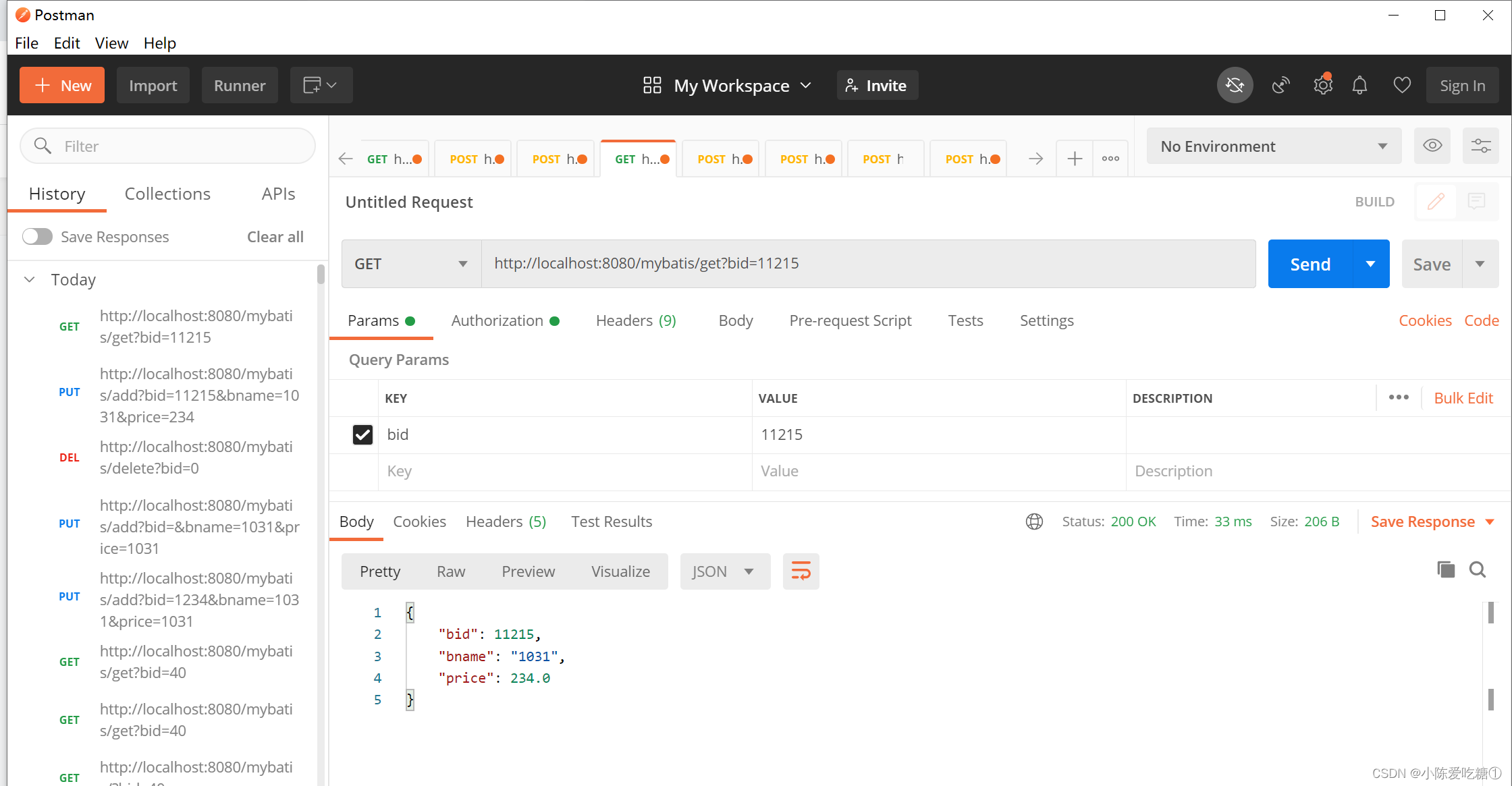Click the environment quick look eye icon
1512x786 pixels.
pos(1432,146)
